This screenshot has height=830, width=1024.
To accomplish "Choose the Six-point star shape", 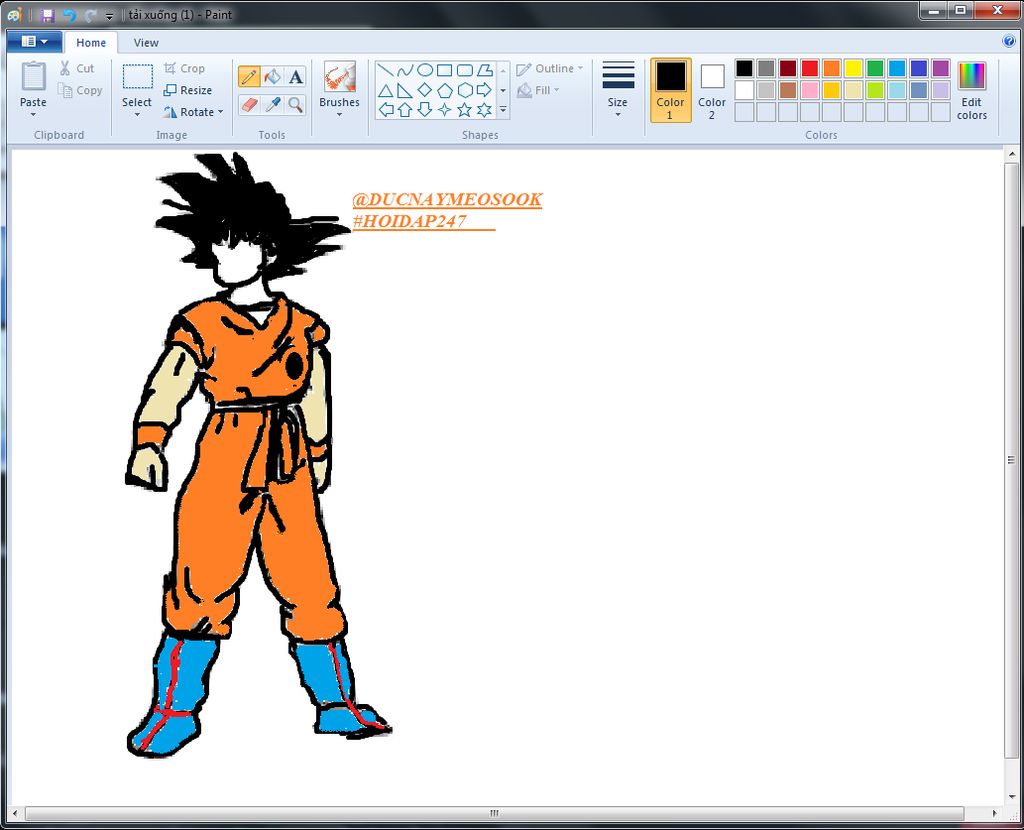I will (x=484, y=110).
